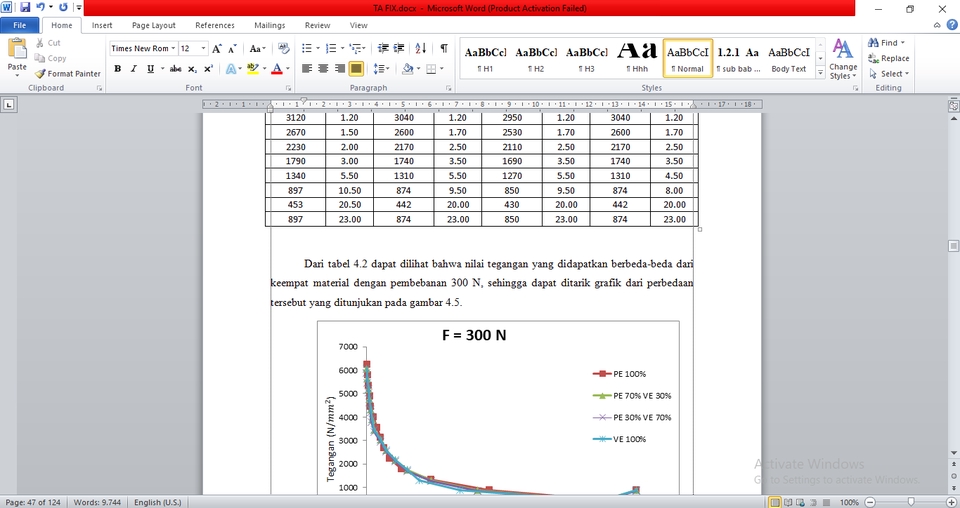
Task: Zoom in with plus button
Action: pyautogui.click(x=951, y=502)
